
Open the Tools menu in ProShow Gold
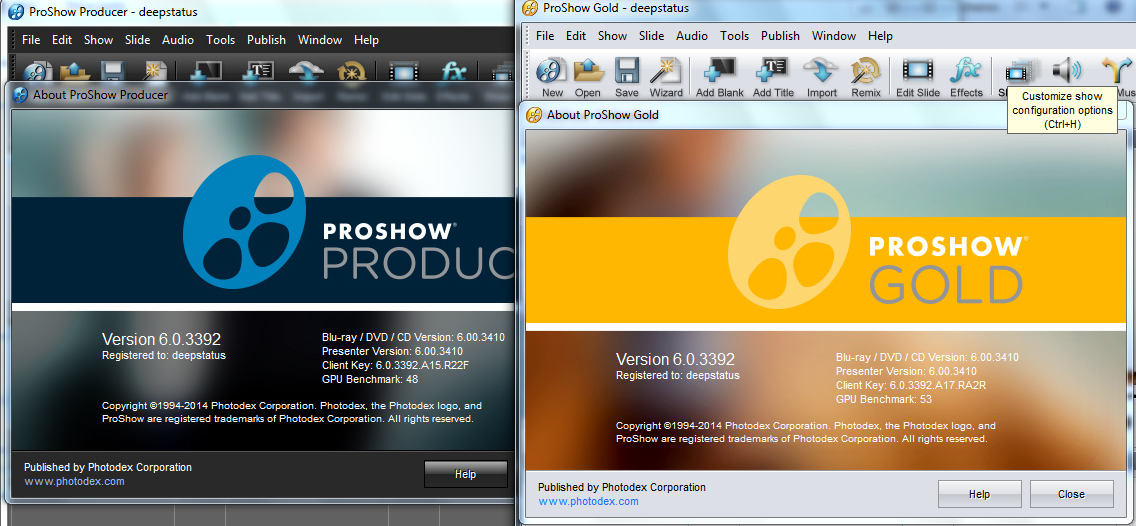734,36
